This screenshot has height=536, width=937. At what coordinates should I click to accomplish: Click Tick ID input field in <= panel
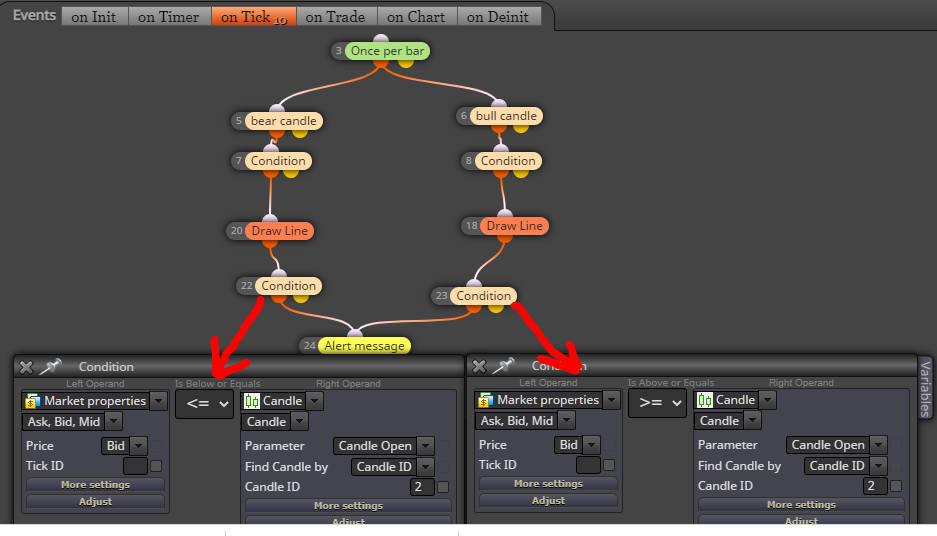(135, 466)
